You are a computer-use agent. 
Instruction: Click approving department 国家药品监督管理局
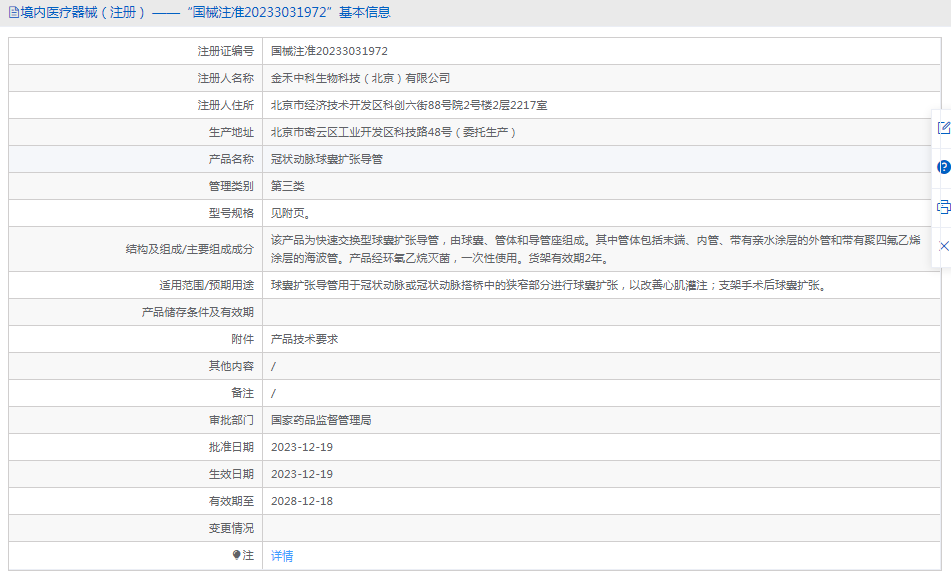click(321, 420)
